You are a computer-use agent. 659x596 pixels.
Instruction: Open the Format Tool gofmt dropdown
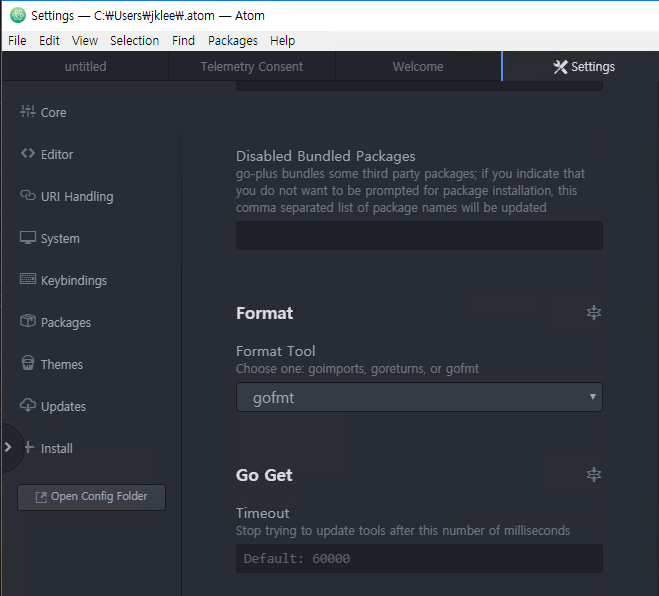[x=419, y=397]
